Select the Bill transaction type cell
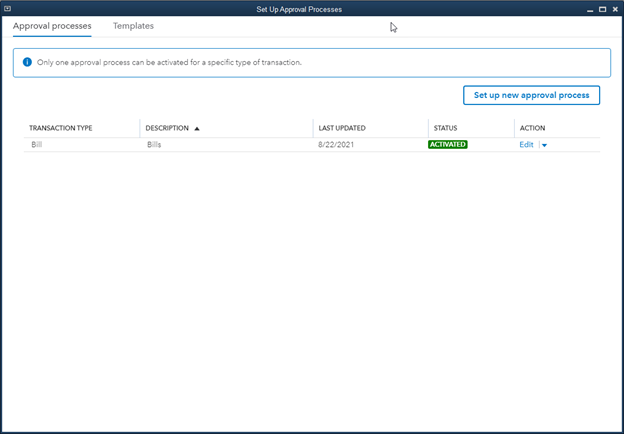 (37, 145)
